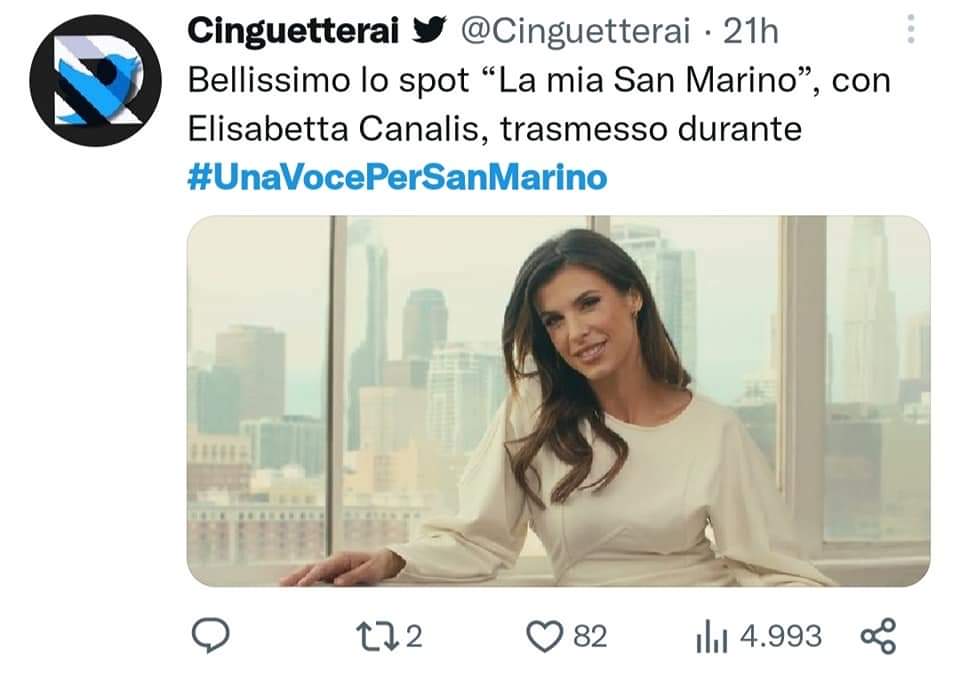Click the 21h timestamp
The height and width of the screenshot is (675, 960).
click(751, 31)
